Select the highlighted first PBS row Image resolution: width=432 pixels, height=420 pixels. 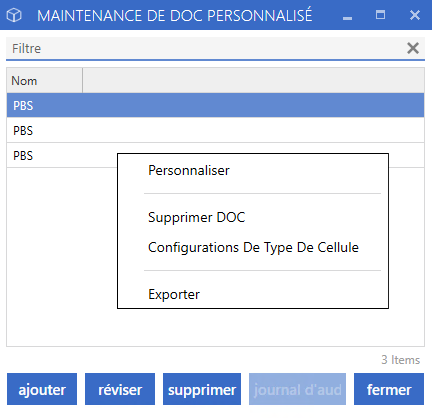[215, 105]
